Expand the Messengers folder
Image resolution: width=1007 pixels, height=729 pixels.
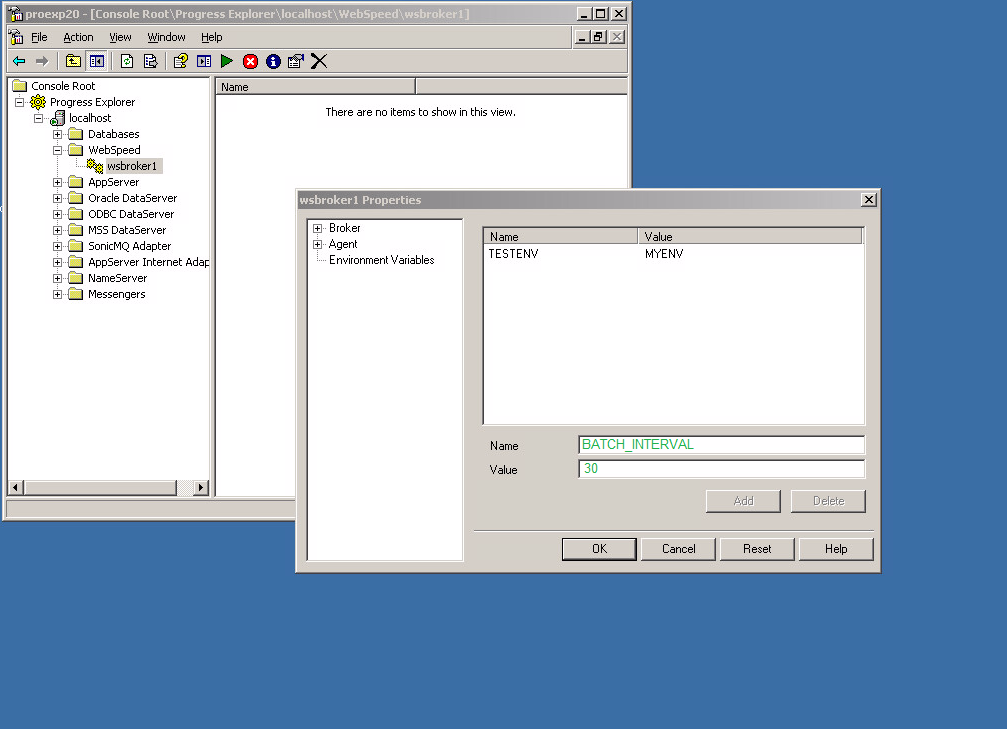pyautogui.click(x=57, y=295)
